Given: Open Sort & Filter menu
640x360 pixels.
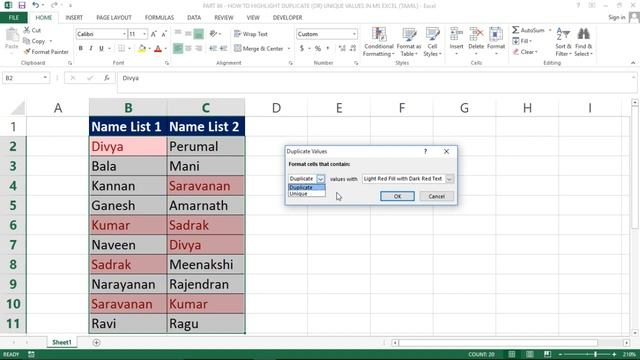Looking at the screenshot, I should coord(563,42).
